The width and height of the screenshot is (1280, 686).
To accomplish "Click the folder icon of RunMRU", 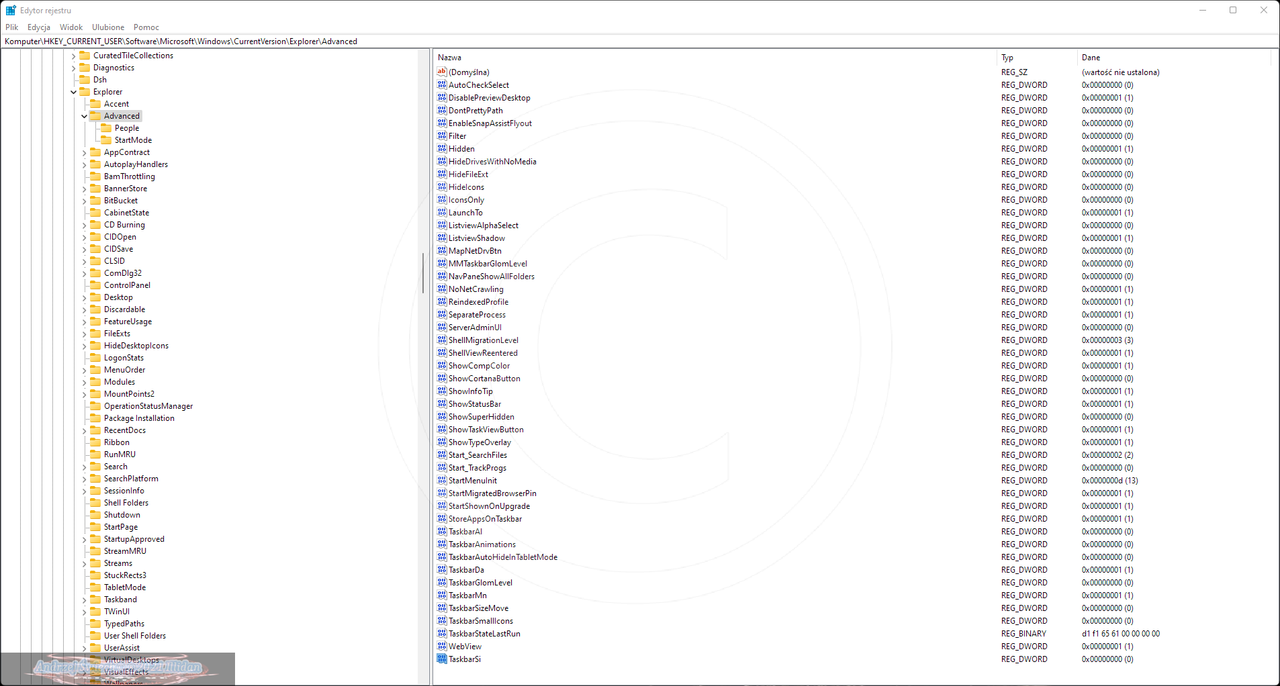I will pyautogui.click(x=96, y=454).
